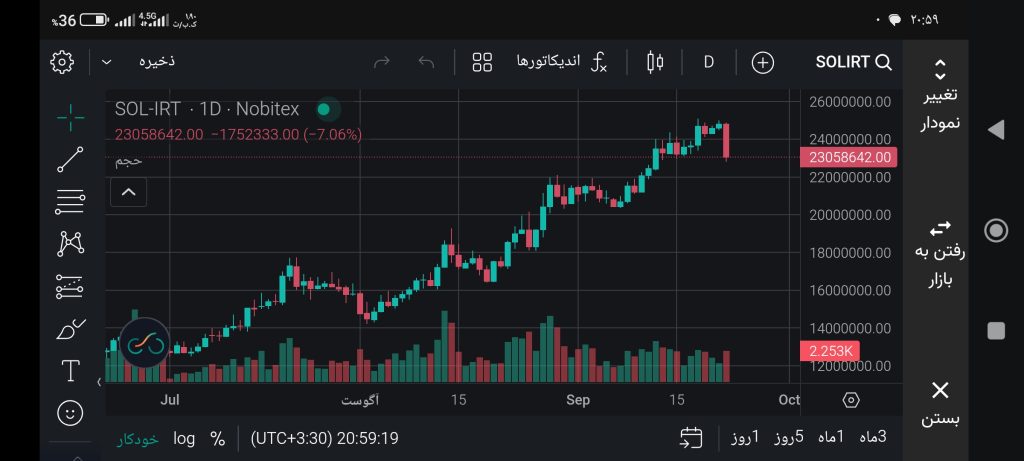Toggle log scale mode
1024x461 pixels.
(184, 438)
